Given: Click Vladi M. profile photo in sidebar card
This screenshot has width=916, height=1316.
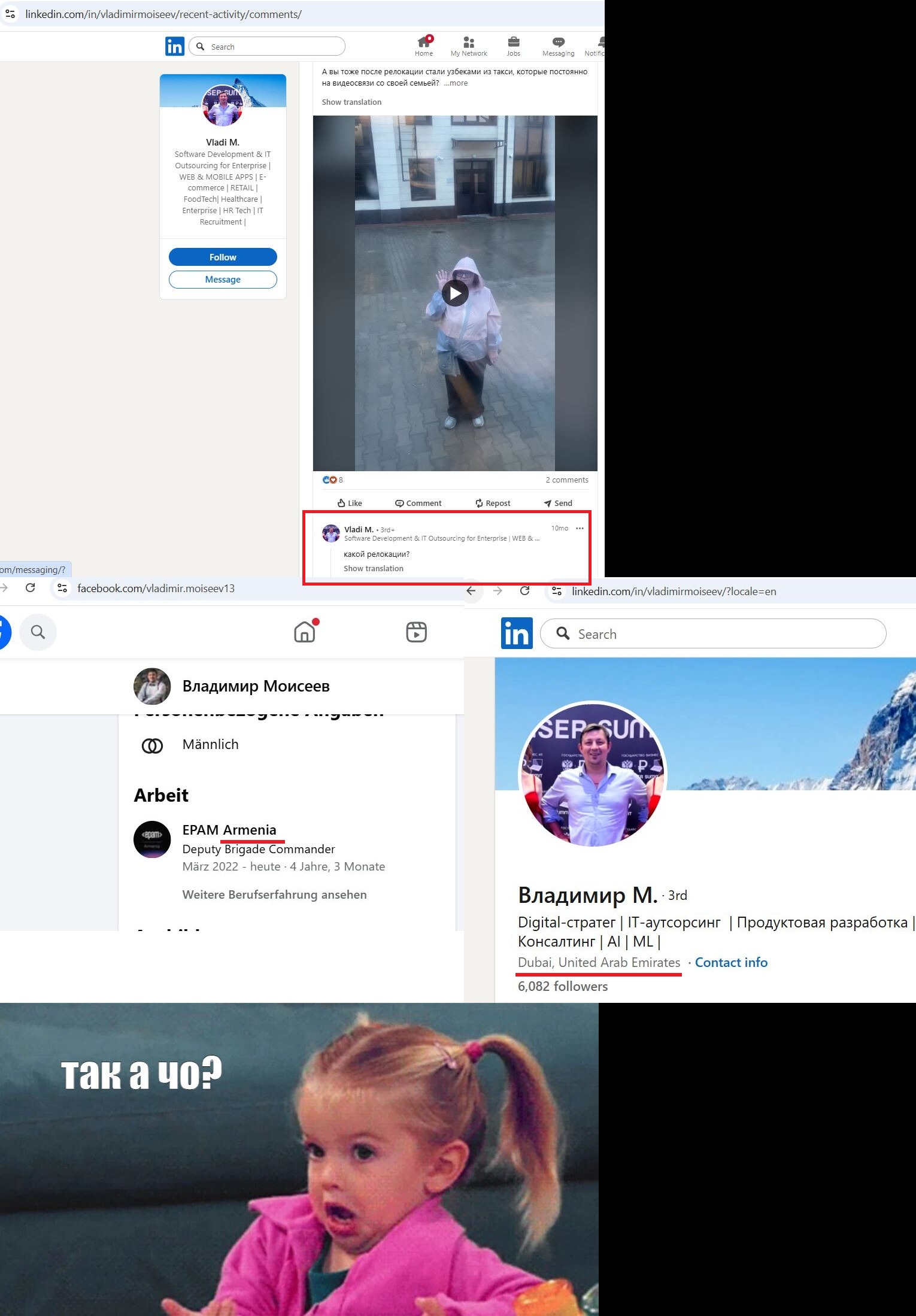Looking at the screenshot, I should pos(223,105).
